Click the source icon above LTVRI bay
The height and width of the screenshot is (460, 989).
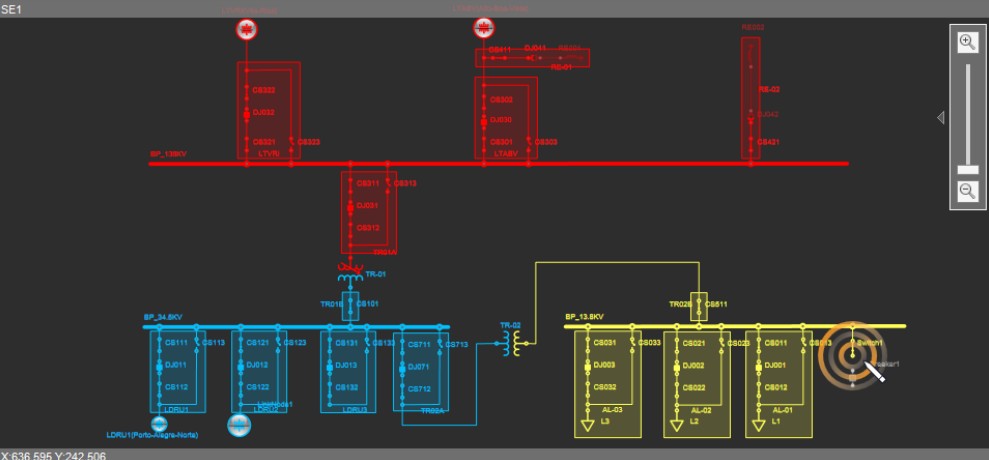(x=246, y=29)
